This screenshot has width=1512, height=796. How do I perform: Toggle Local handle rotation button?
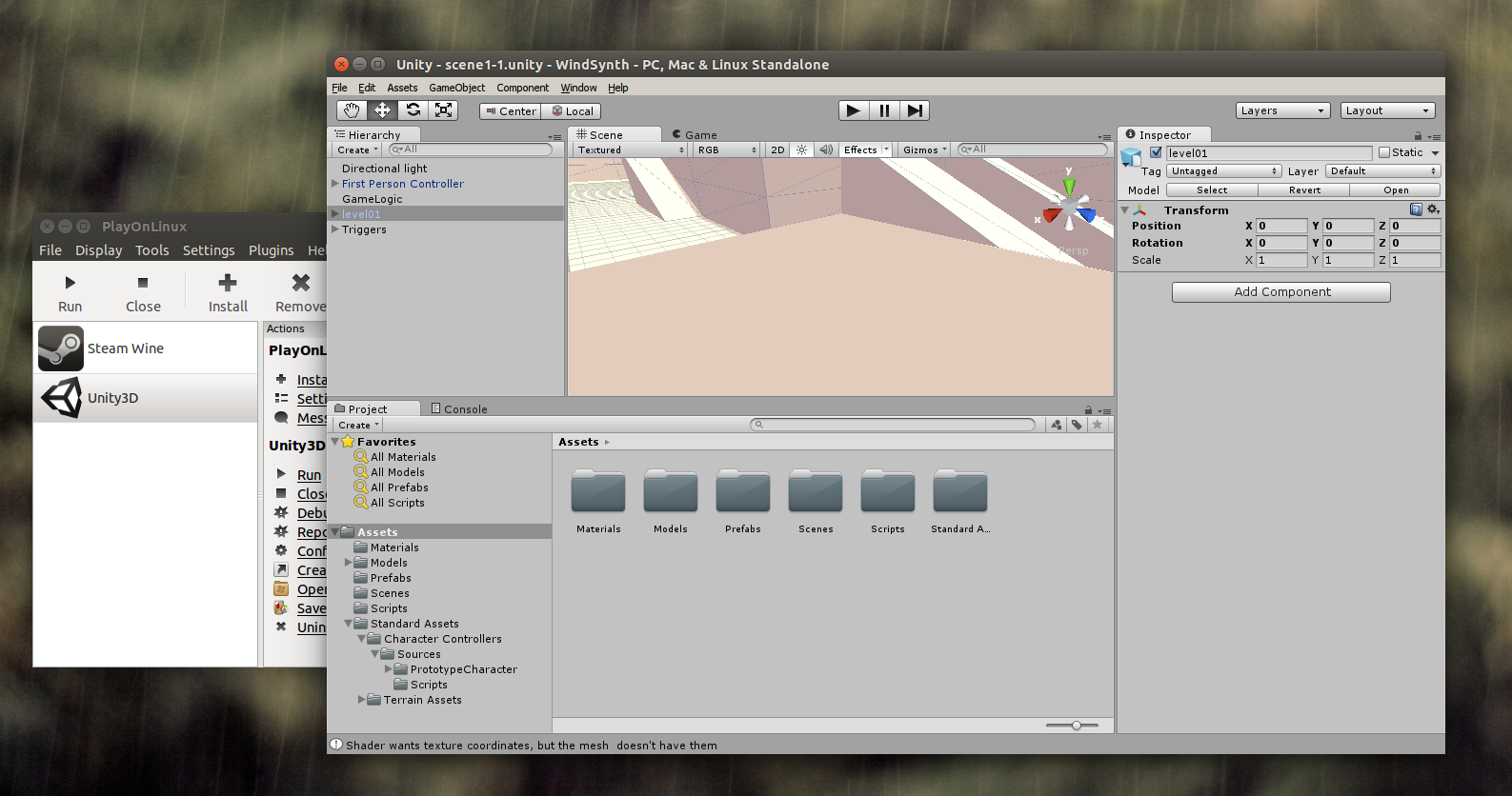pyautogui.click(x=572, y=111)
